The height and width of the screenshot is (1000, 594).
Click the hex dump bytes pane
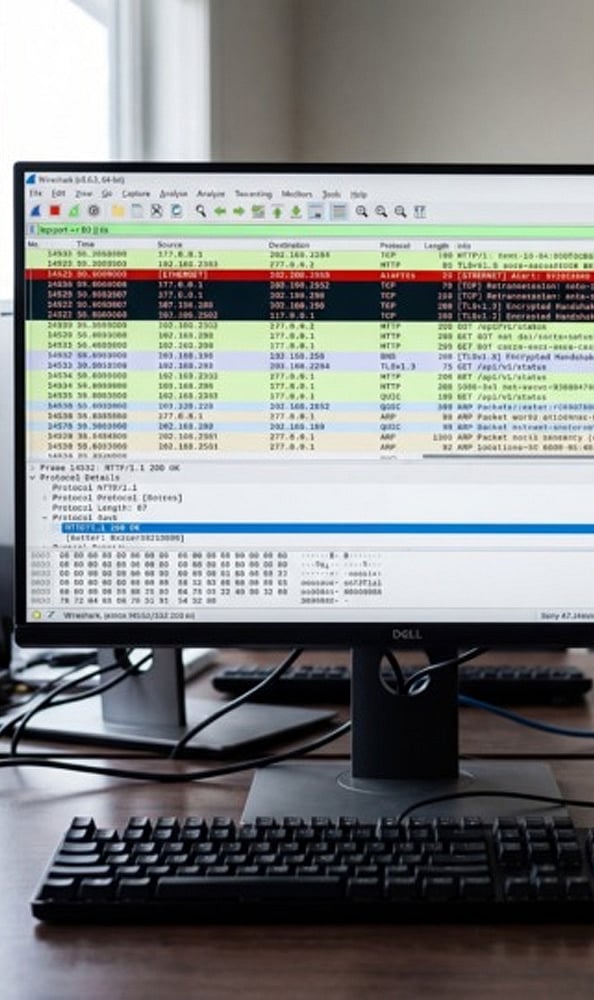coord(174,578)
